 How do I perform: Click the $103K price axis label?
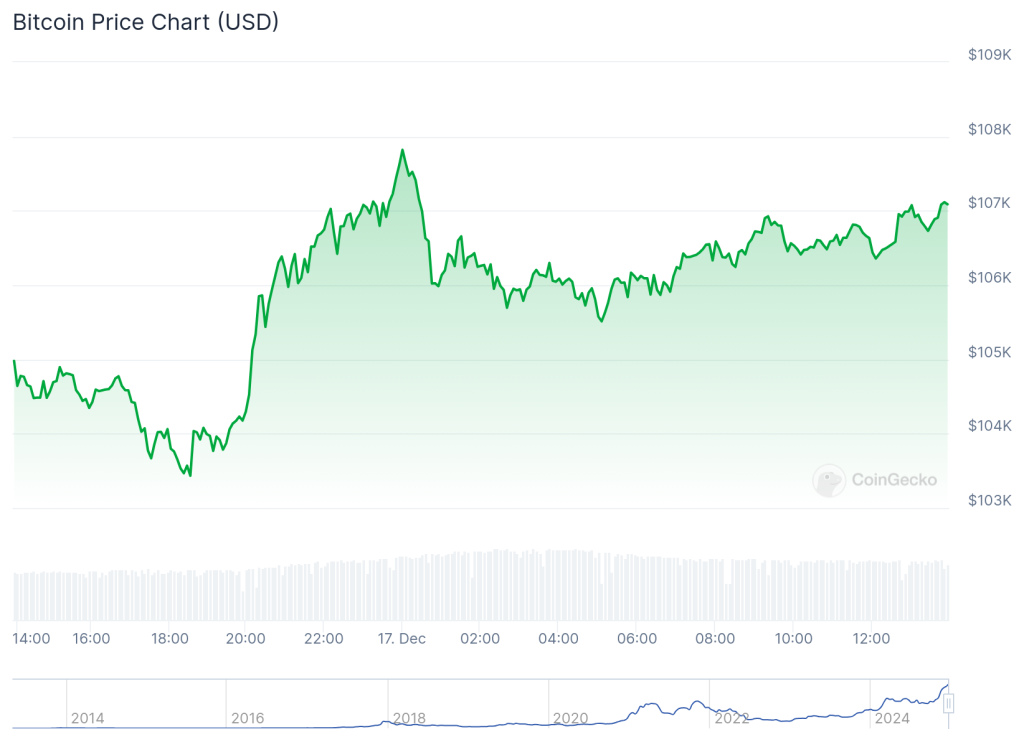(x=989, y=500)
